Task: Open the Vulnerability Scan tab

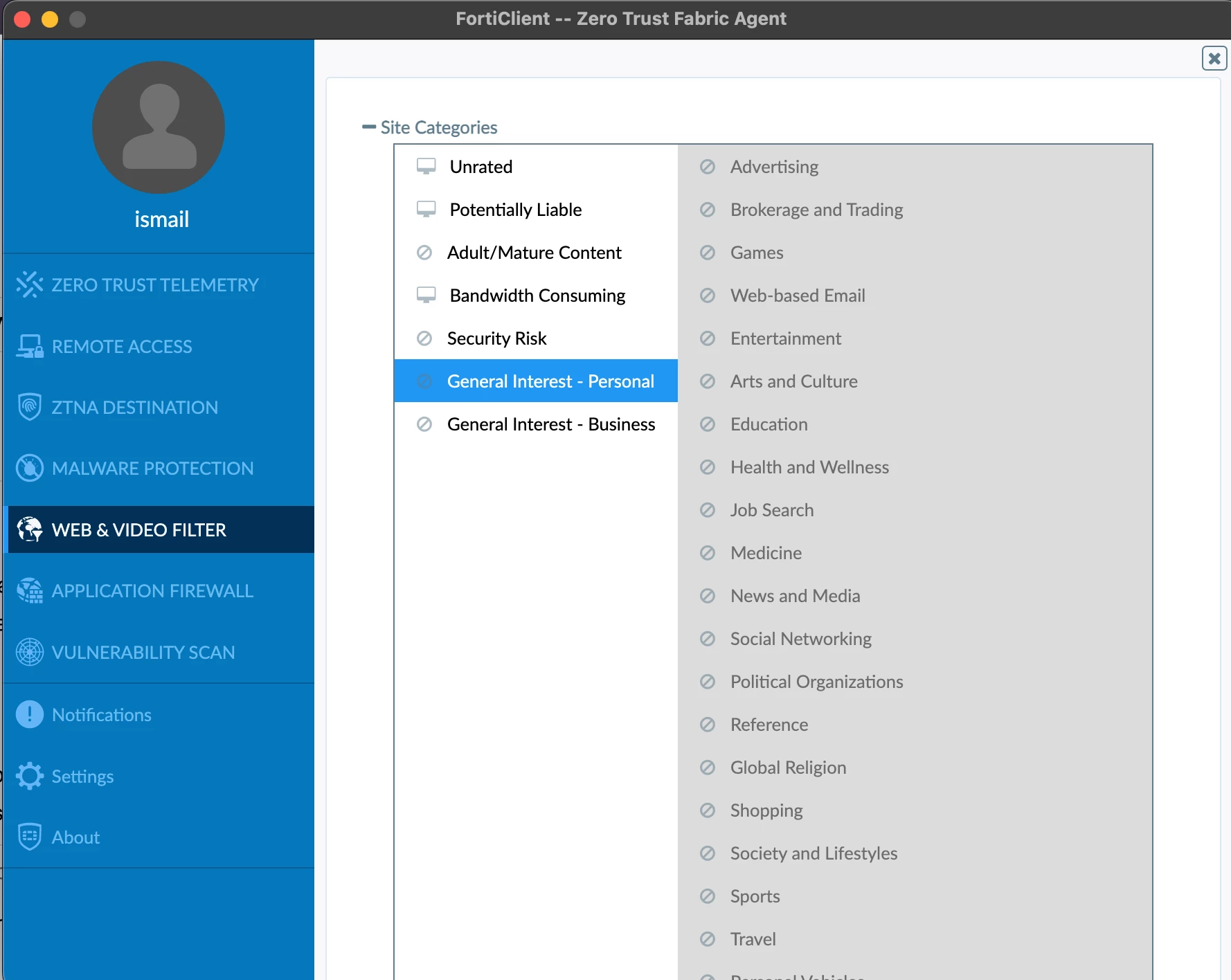Action: pos(159,652)
